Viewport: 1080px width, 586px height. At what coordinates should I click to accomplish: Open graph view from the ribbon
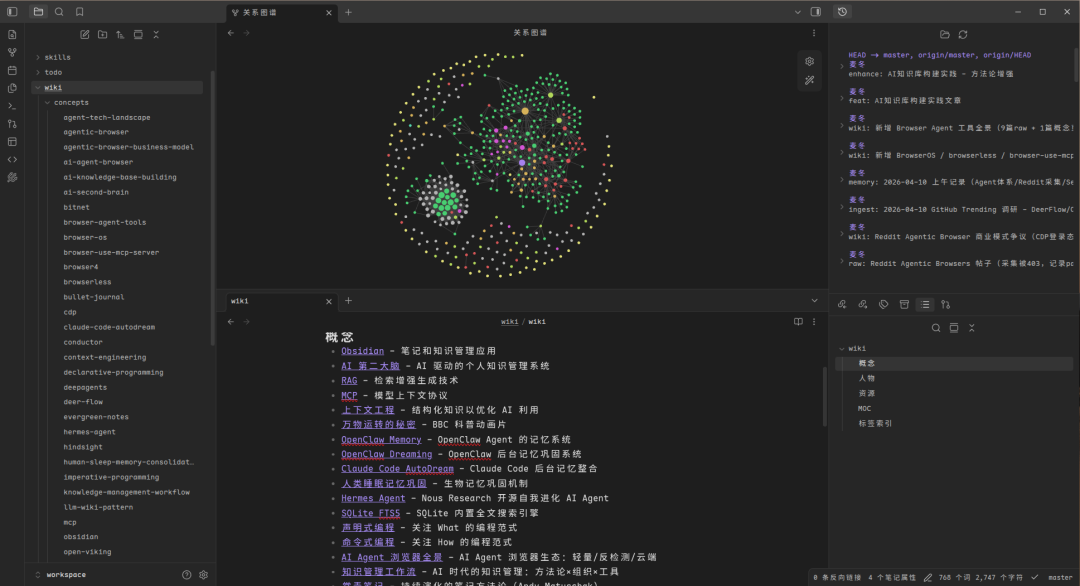(x=12, y=52)
